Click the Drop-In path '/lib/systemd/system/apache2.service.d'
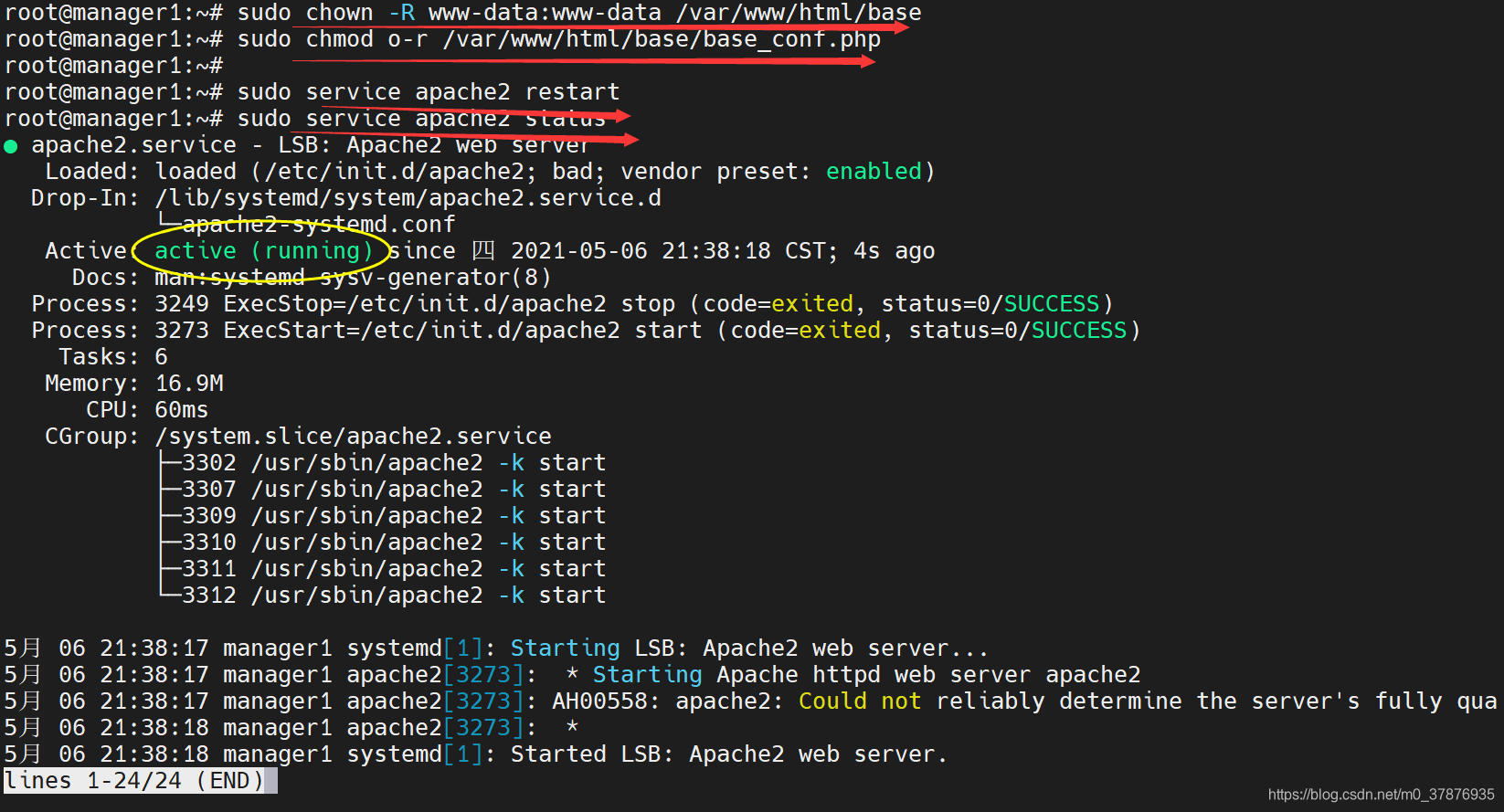 (x=408, y=198)
